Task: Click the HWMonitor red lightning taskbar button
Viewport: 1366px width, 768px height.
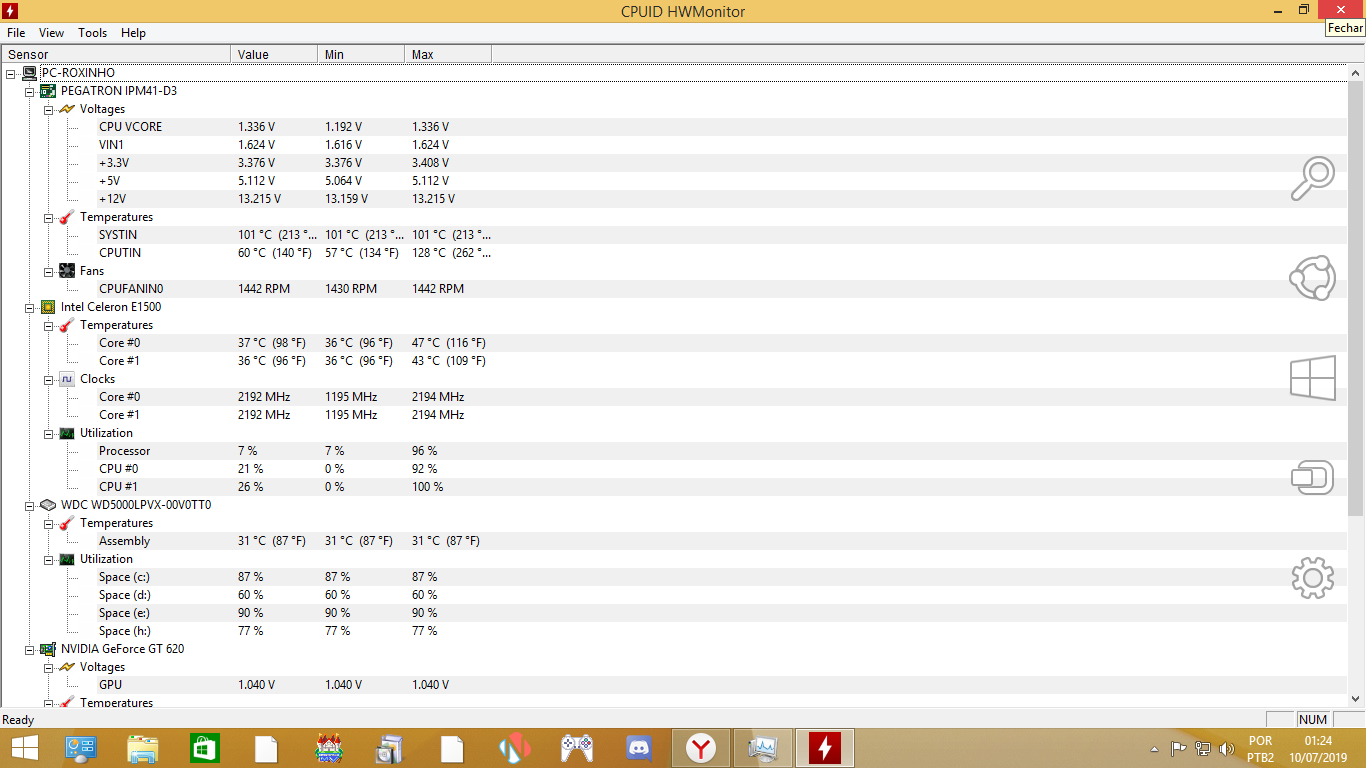Action: click(825, 748)
